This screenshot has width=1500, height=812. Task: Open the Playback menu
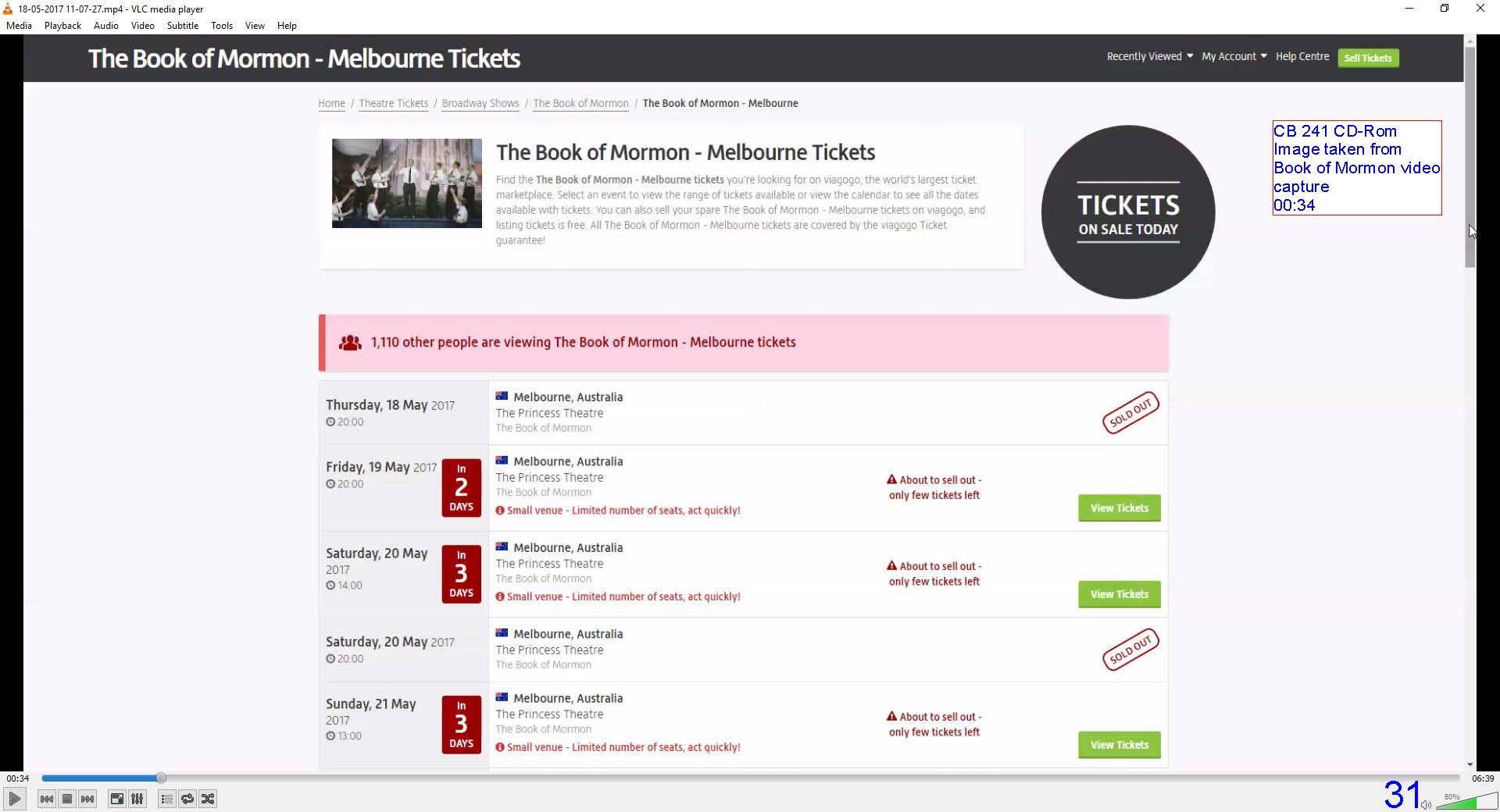tap(62, 26)
